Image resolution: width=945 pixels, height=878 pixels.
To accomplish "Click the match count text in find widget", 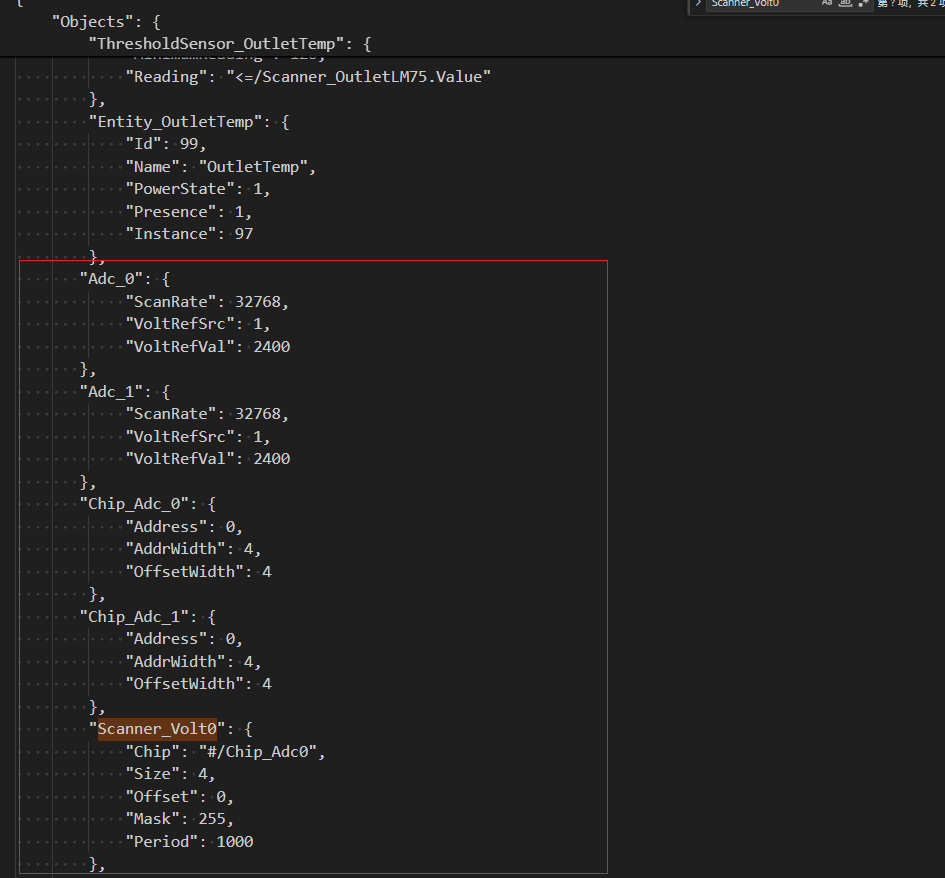I will click(912, 5).
